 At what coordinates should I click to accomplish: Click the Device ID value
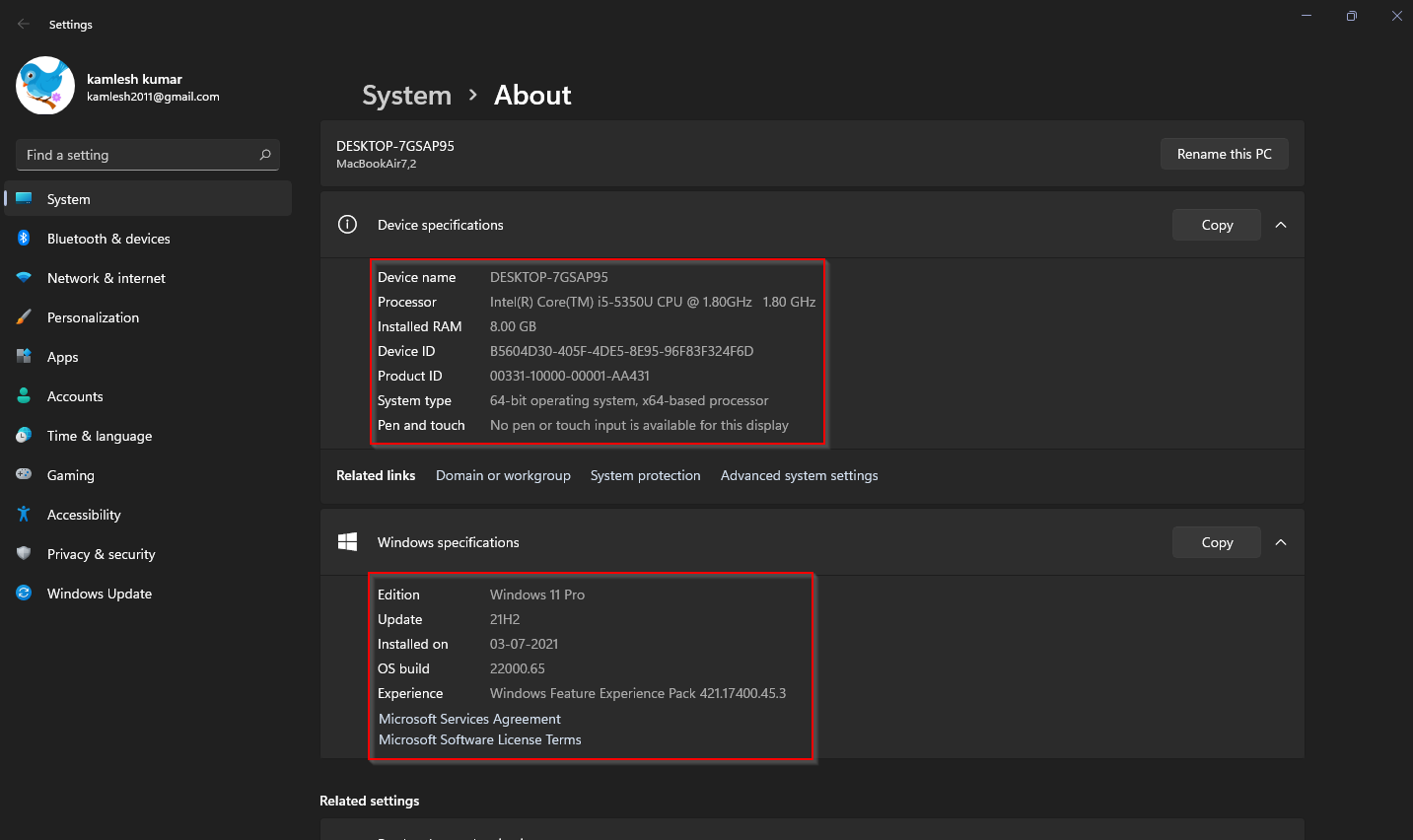pyautogui.click(x=621, y=351)
